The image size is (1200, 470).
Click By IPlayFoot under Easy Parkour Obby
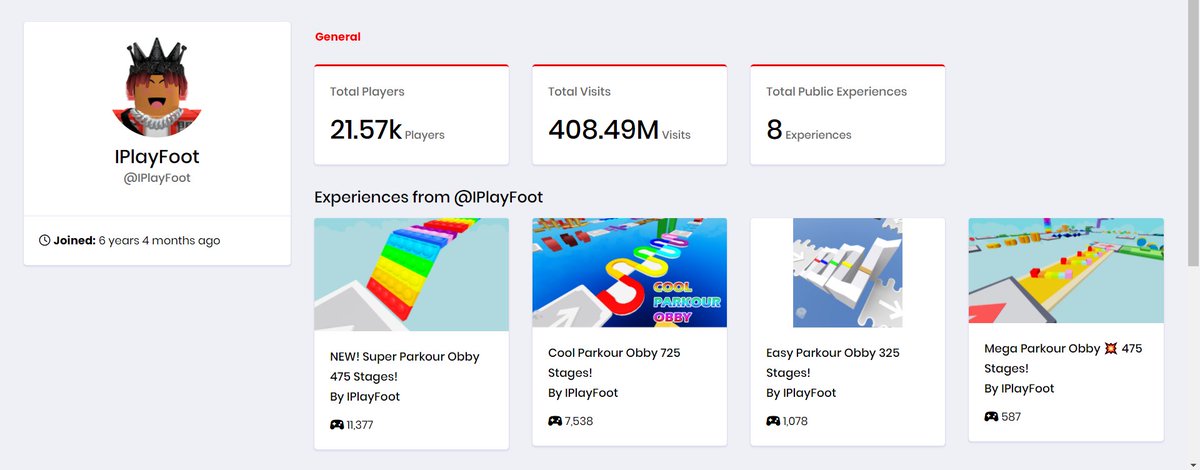801,393
